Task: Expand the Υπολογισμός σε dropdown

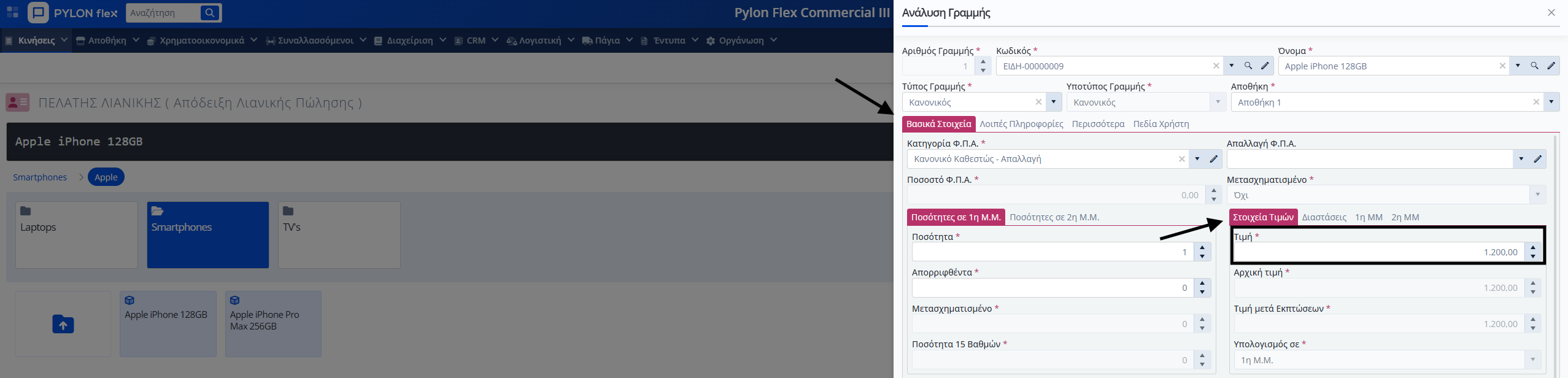Action: tap(1533, 360)
